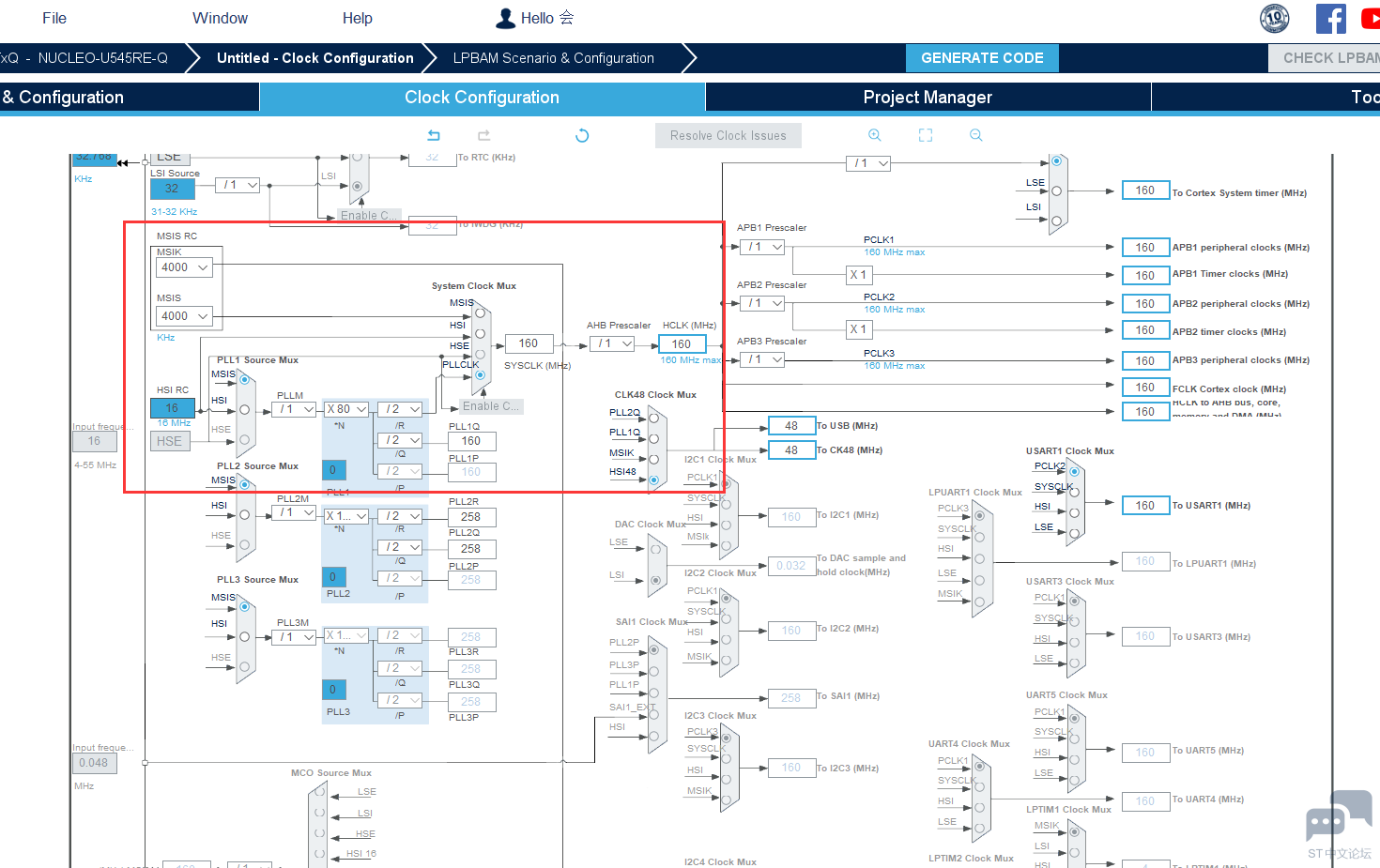Open the AHB Prescaler dropdown
The image size is (1380, 868).
click(614, 343)
